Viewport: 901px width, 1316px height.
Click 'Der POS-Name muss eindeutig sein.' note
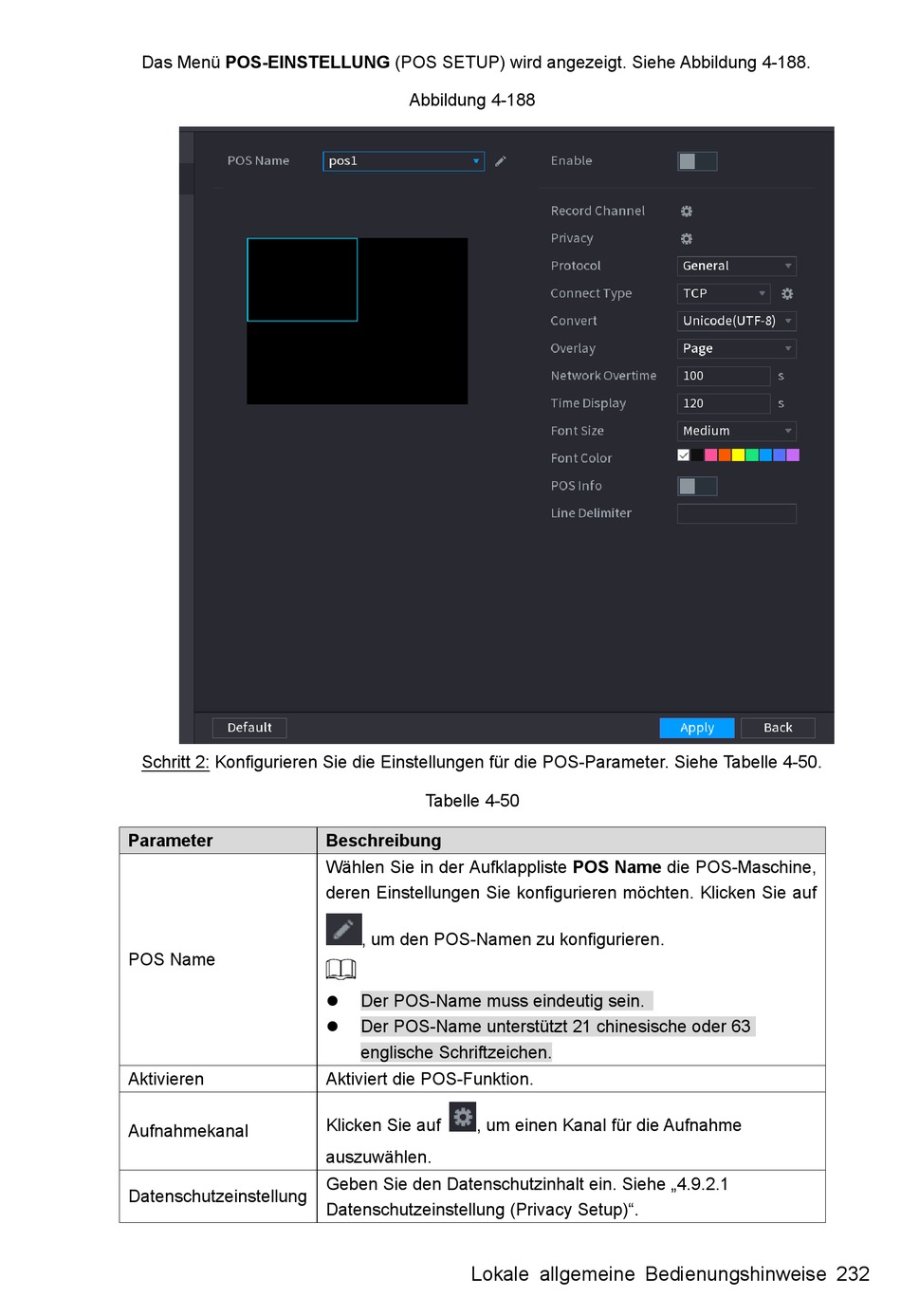pos(503,1001)
